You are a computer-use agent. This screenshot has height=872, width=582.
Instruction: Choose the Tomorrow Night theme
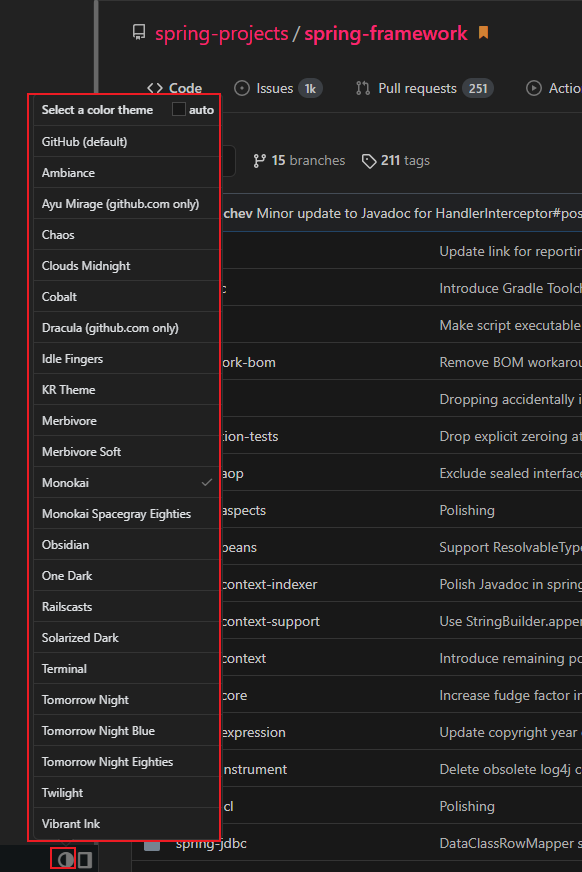coord(126,700)
